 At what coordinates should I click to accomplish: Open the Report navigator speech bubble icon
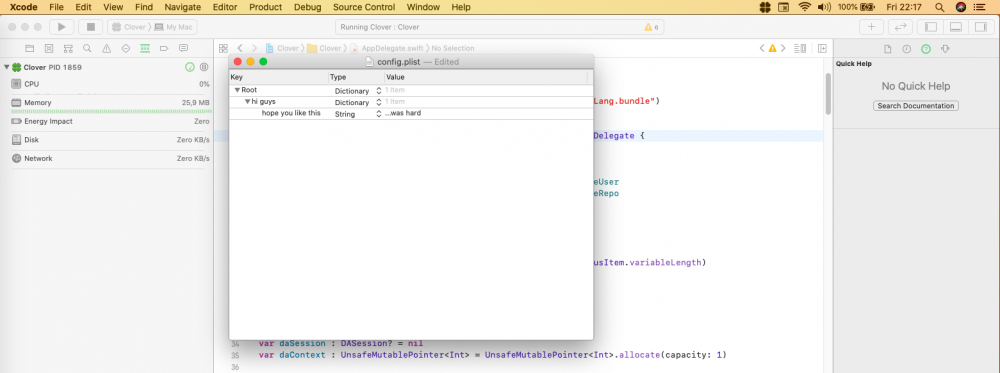click(x=184, y=48)
